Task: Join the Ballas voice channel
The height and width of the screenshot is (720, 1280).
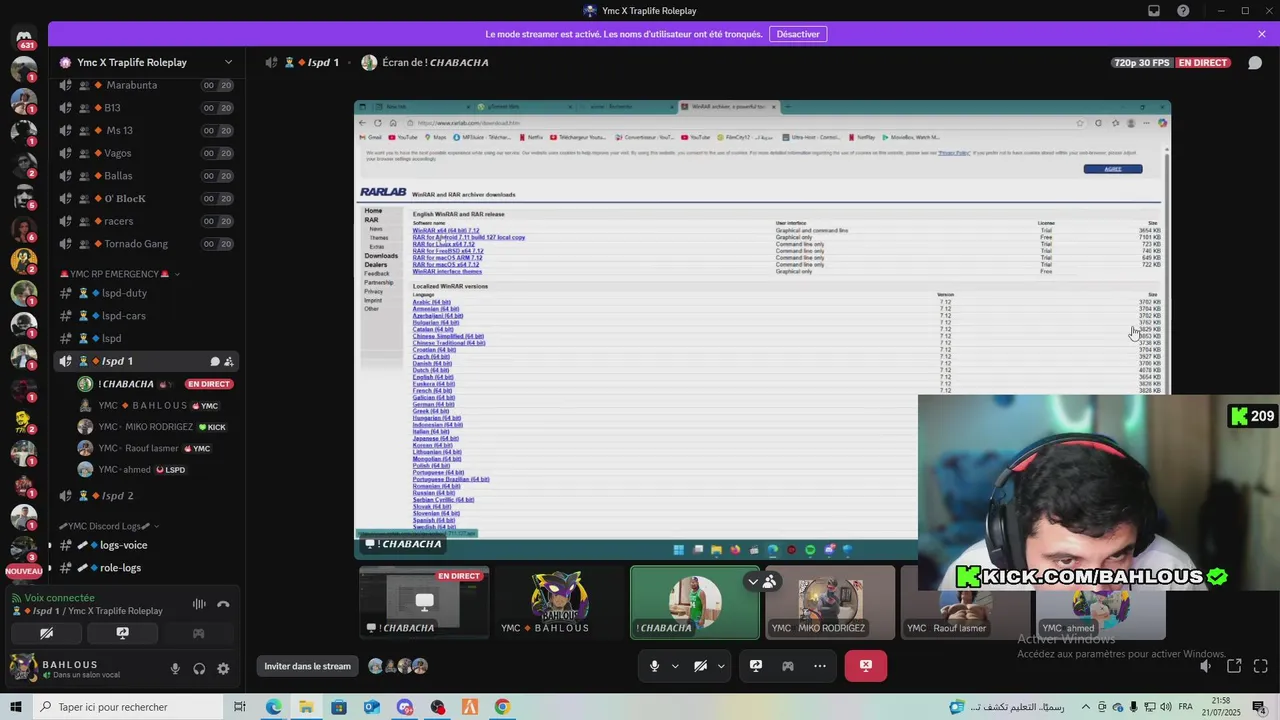Action: coord(146,176)
